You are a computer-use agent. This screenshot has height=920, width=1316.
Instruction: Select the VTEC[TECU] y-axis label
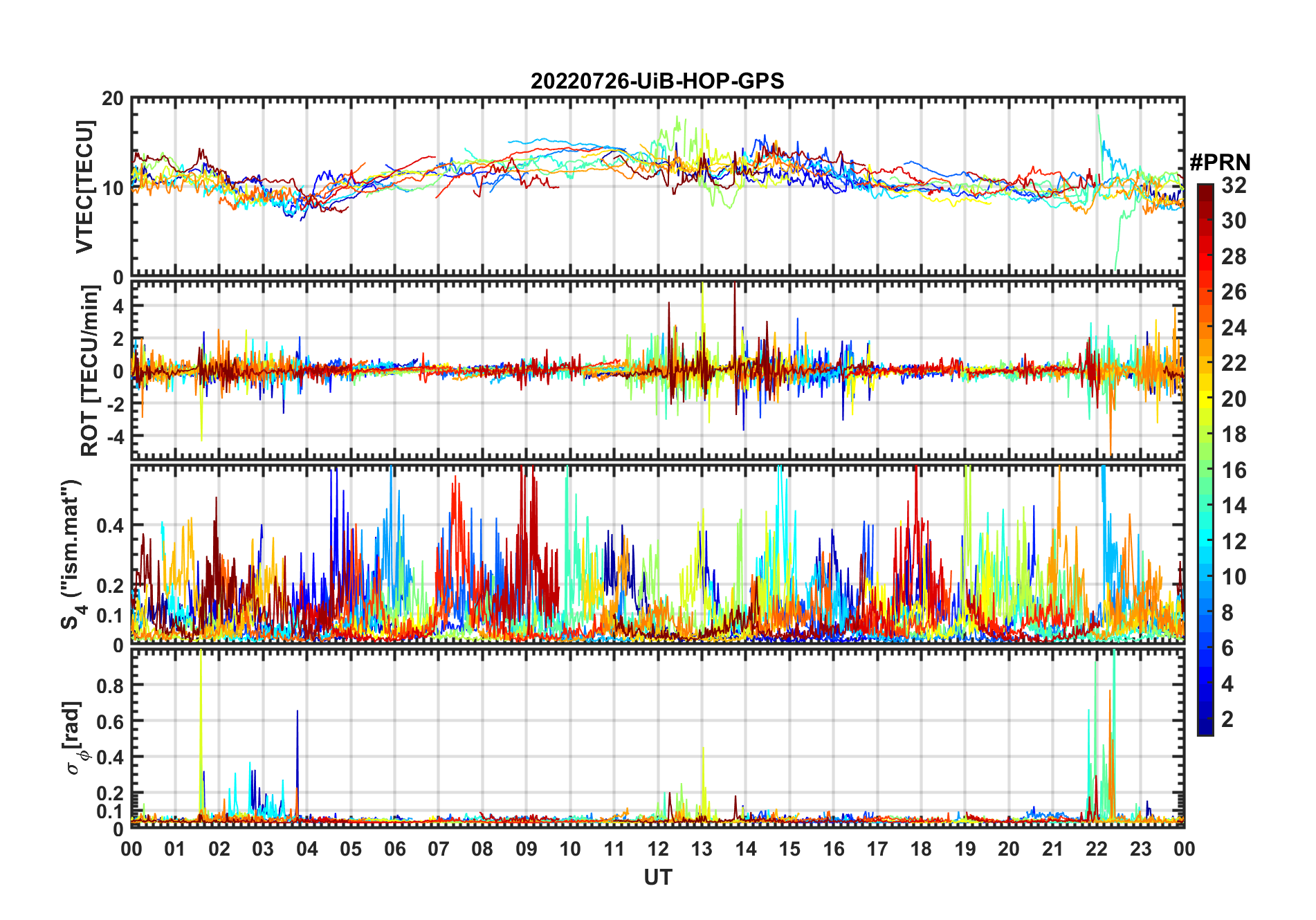pyautogui.click(x=84, y=187)
